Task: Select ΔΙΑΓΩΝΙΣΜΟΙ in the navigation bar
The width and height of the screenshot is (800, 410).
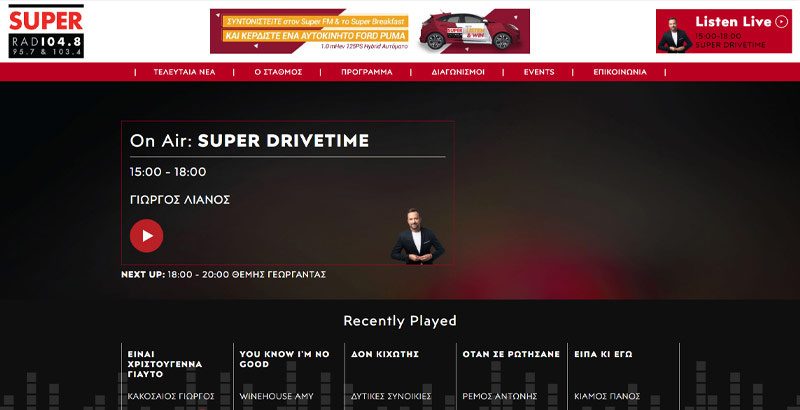Action: [x=458, y=72]
